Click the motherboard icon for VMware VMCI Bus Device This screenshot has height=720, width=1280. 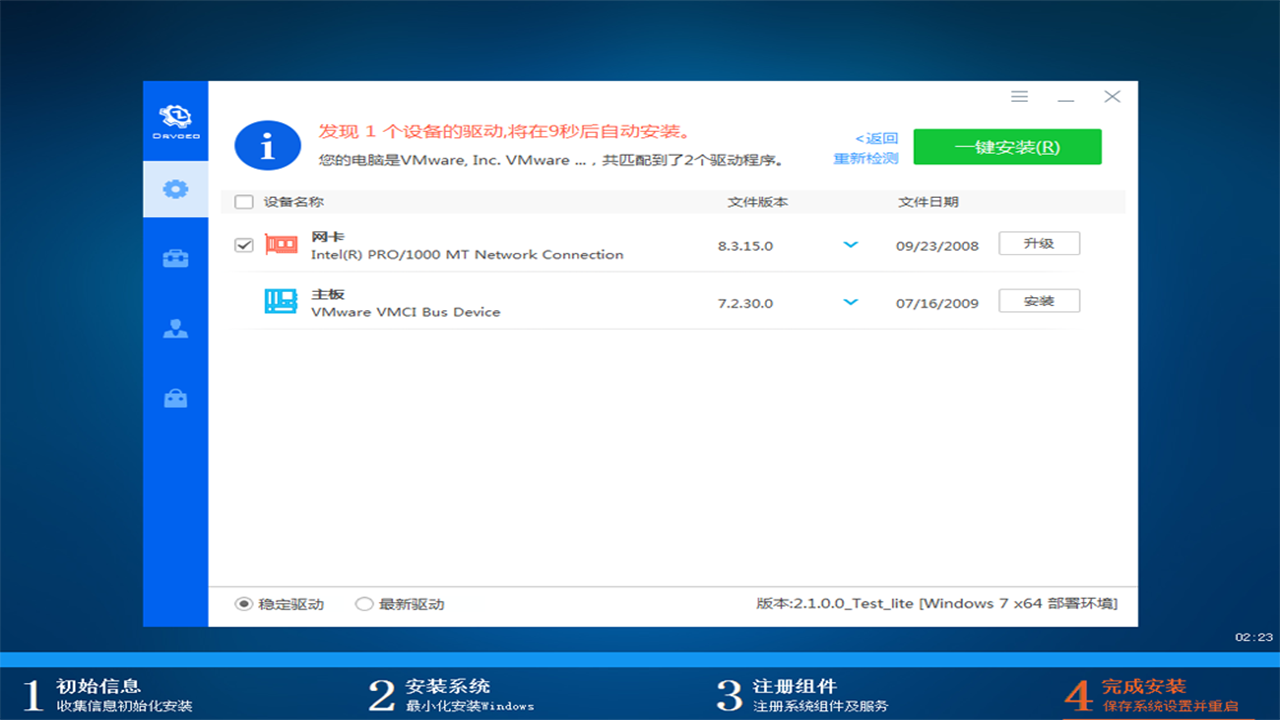click(280, 301)
